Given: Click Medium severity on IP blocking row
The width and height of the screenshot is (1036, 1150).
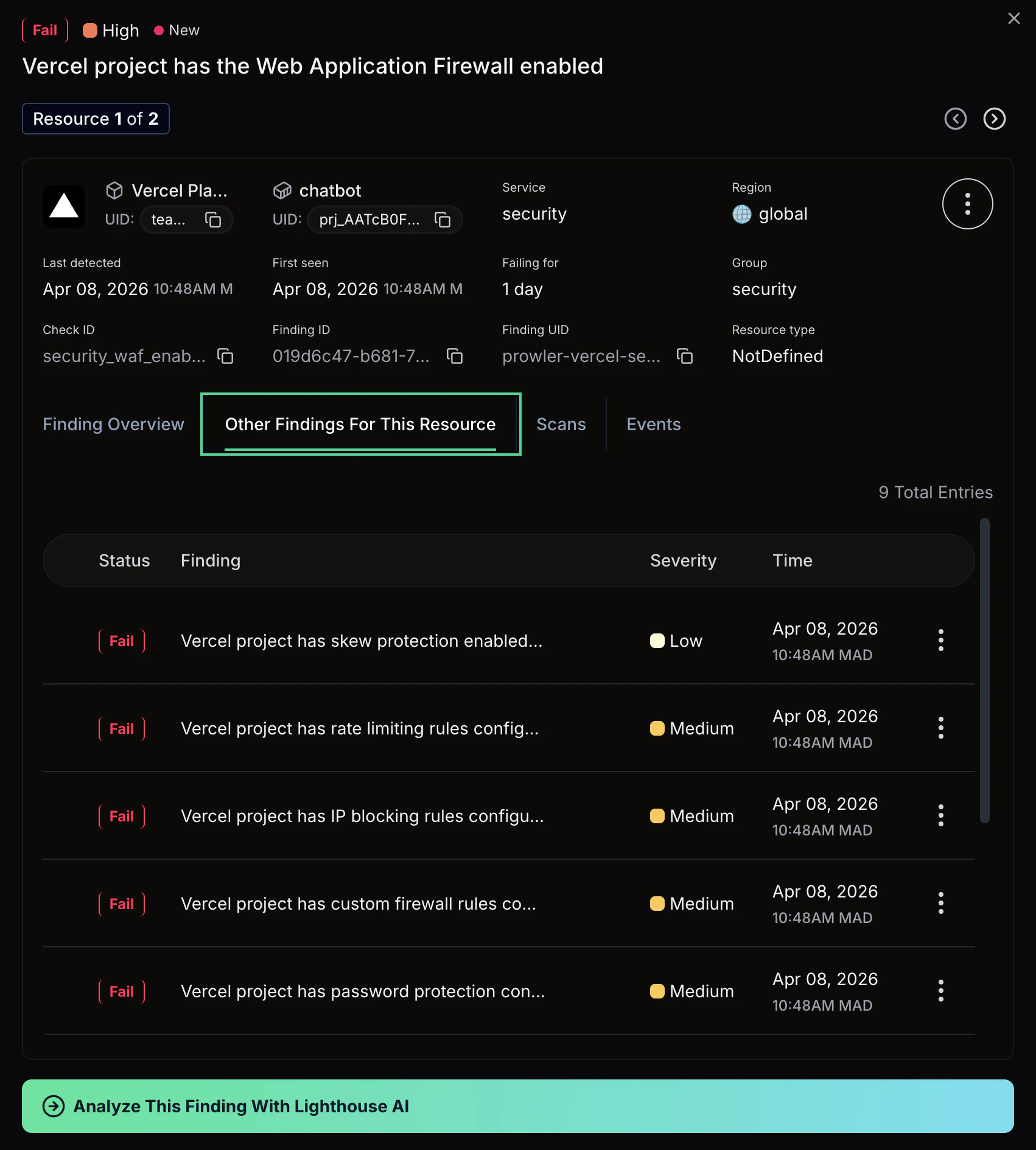Looking at the screenshot, I should pos(692,816).
